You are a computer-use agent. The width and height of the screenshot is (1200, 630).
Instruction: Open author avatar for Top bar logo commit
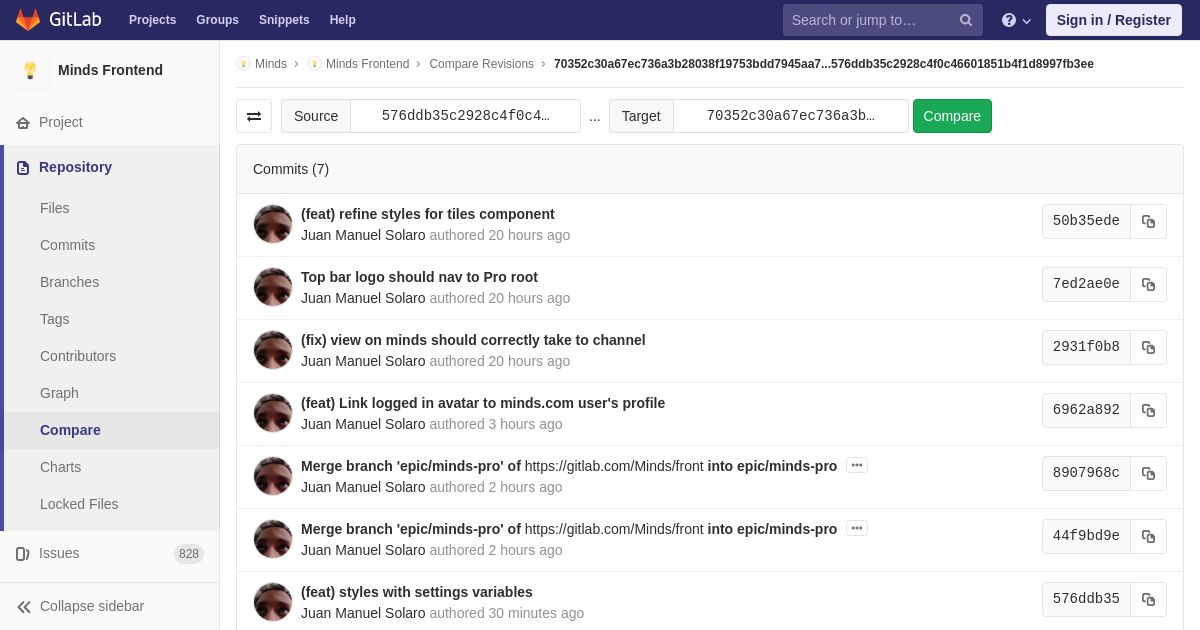pyautogui.click(x=273, y=287)
